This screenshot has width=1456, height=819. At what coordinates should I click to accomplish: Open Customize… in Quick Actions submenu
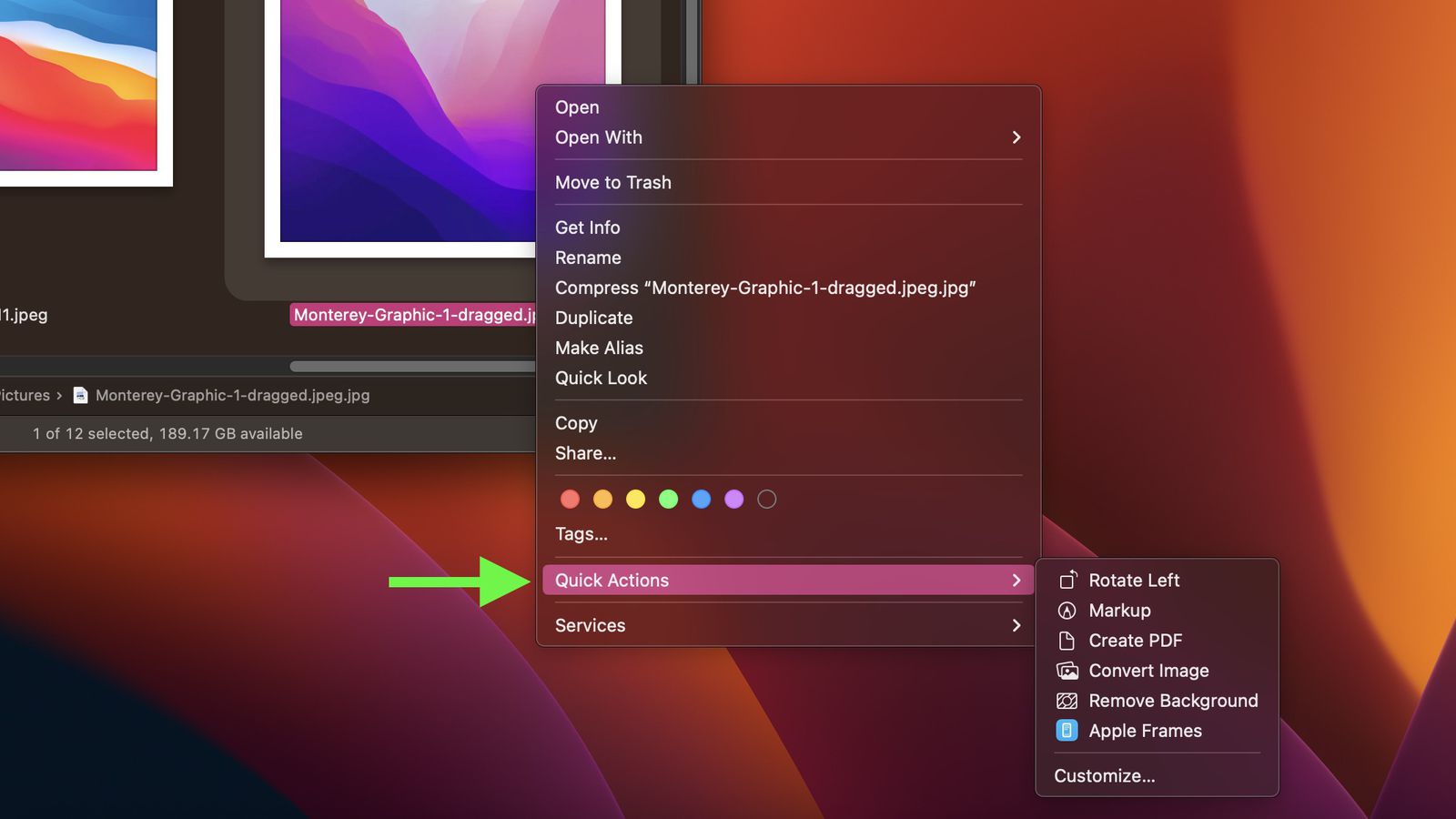click(x=1105, y=776)
